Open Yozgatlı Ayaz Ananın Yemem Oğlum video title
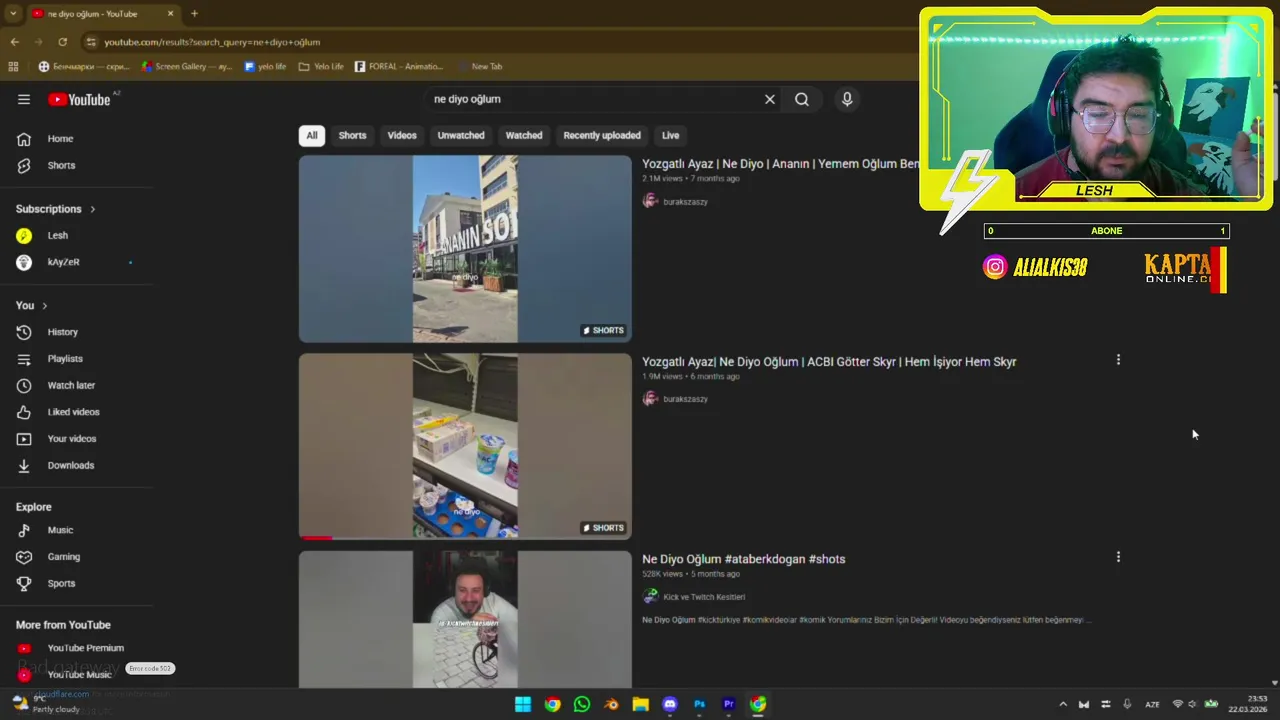The width and height of the screenshot is (1280, 720). tap(780, 164)
